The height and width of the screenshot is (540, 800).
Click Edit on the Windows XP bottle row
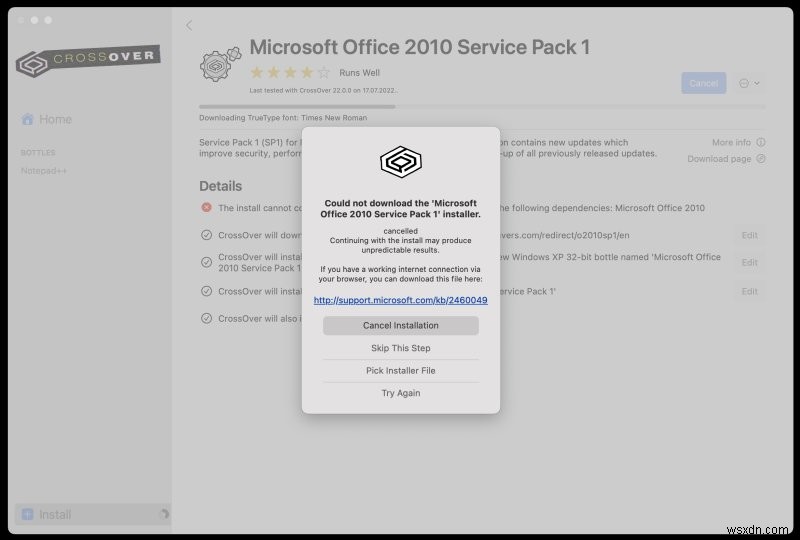click(749, 262)
